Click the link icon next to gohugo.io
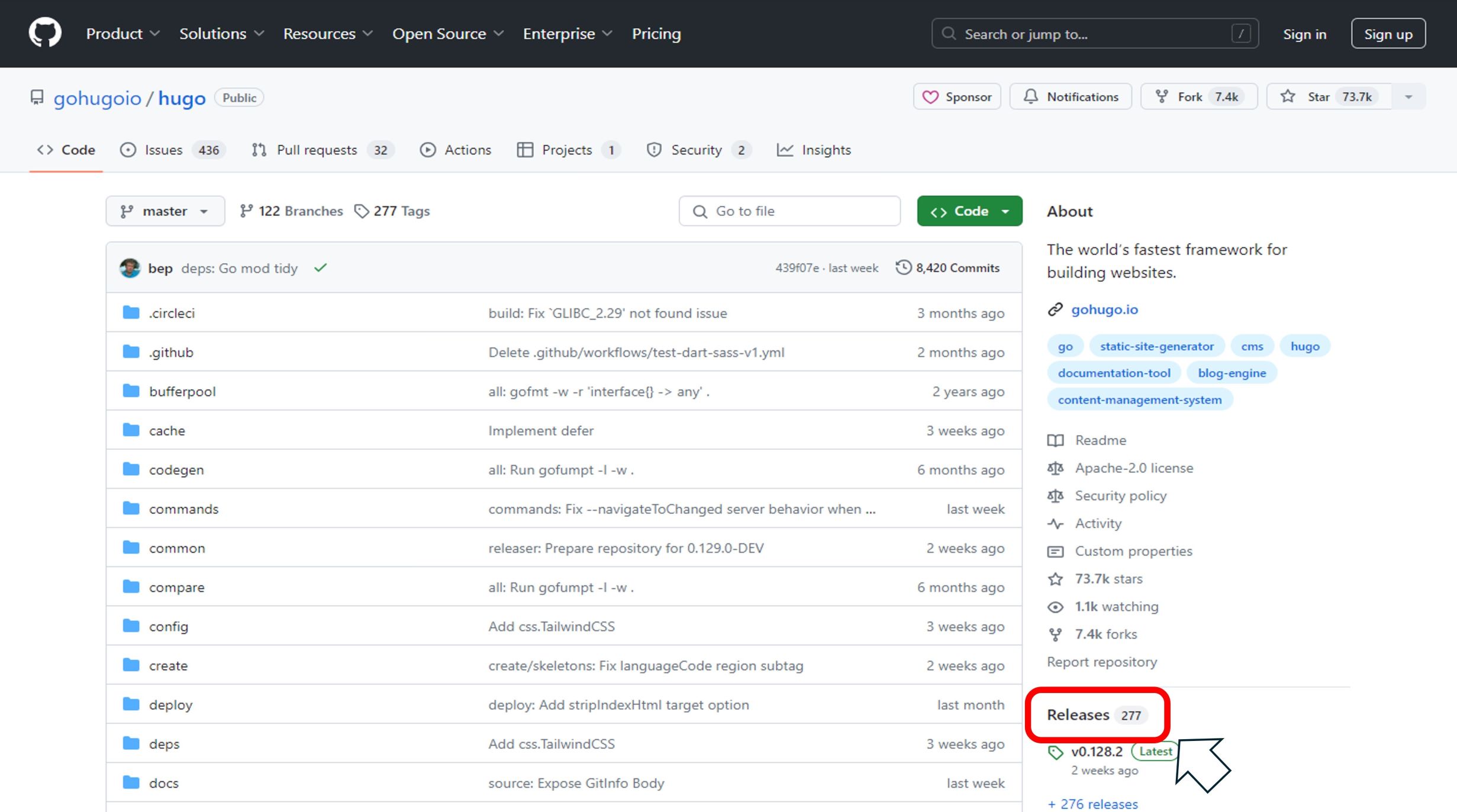This screenshot has height=812, width=1457. click(1055, 310)
